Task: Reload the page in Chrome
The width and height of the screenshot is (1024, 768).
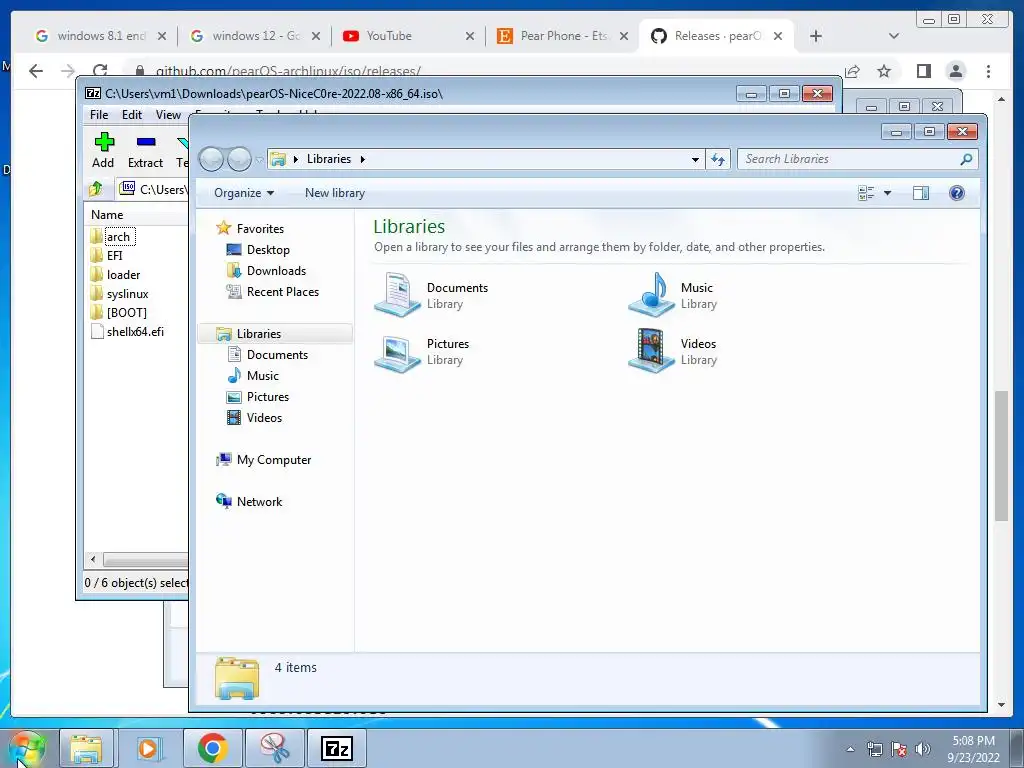Action: pos(100,71)
